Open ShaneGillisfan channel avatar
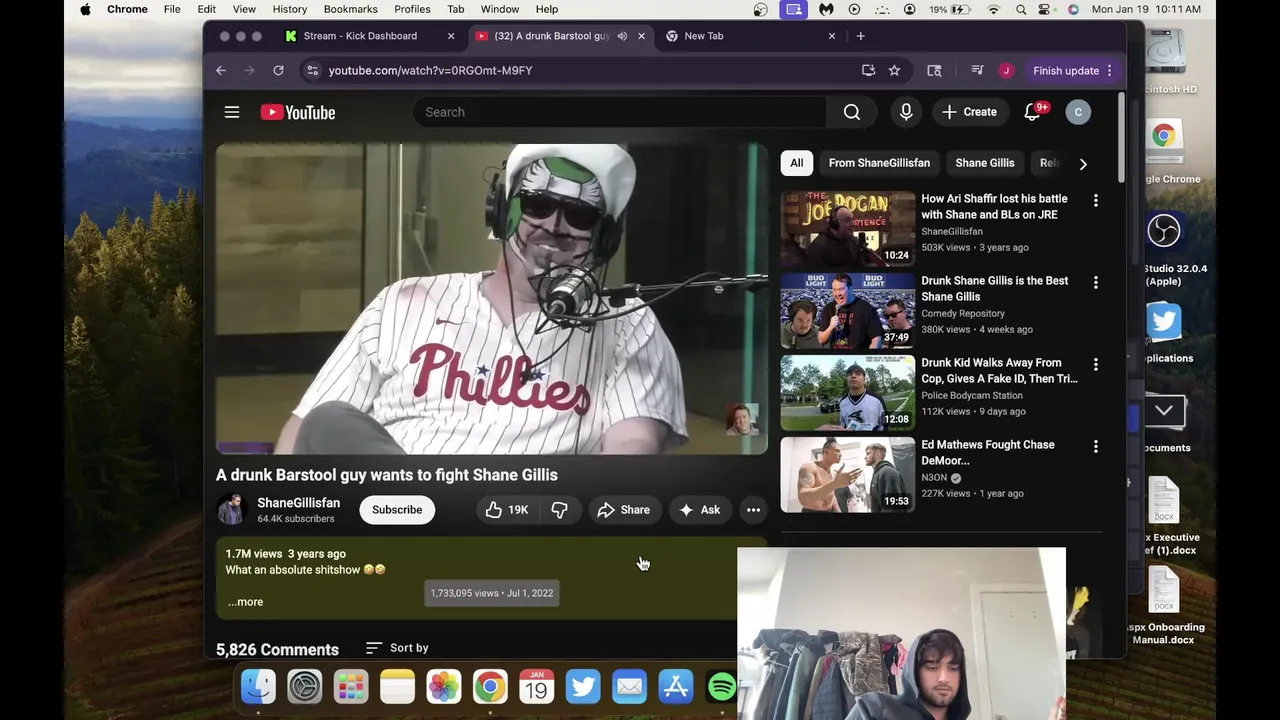Viewport: 1280px width, 720px height. click(x=232, y=510)
